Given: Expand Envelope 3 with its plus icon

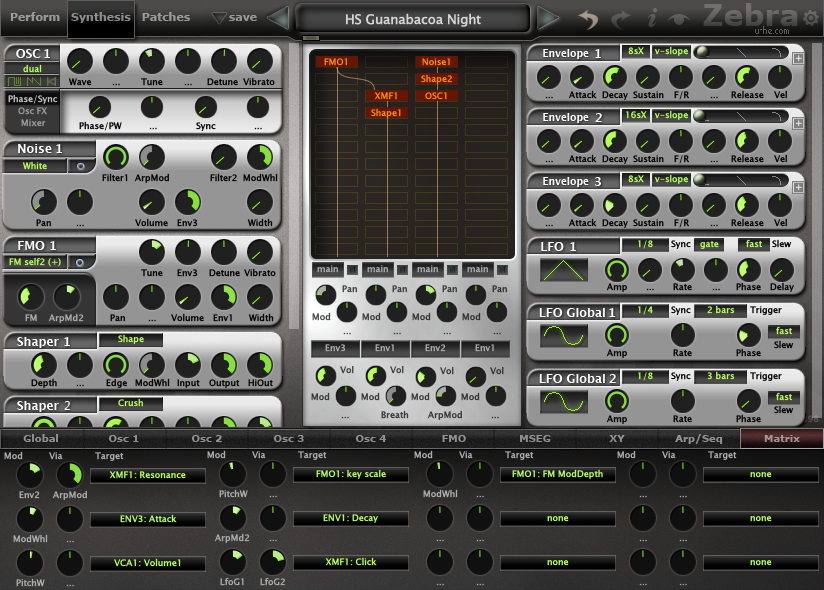Looking at the screenshot, I should (798, 187).
